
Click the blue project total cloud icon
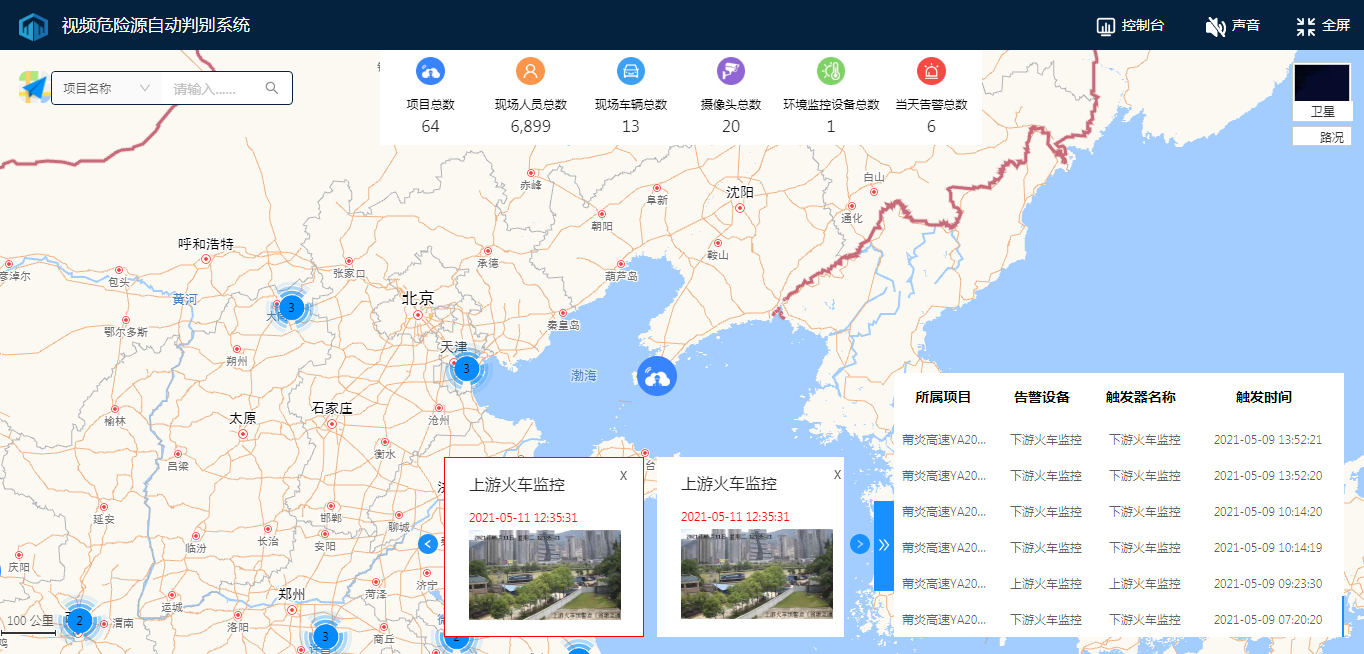(x=430, y=71)
